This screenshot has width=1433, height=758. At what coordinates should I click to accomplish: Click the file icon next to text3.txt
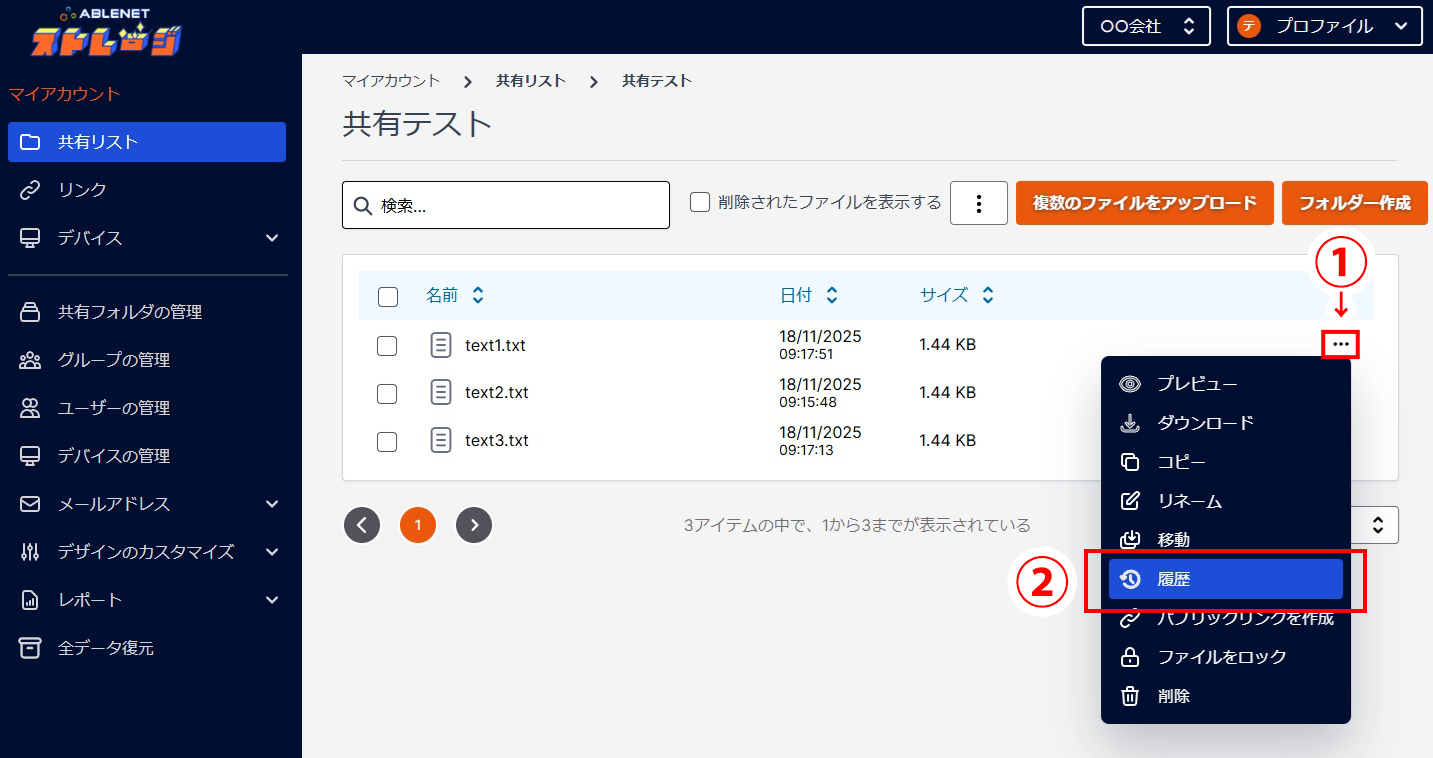(440, 440)
